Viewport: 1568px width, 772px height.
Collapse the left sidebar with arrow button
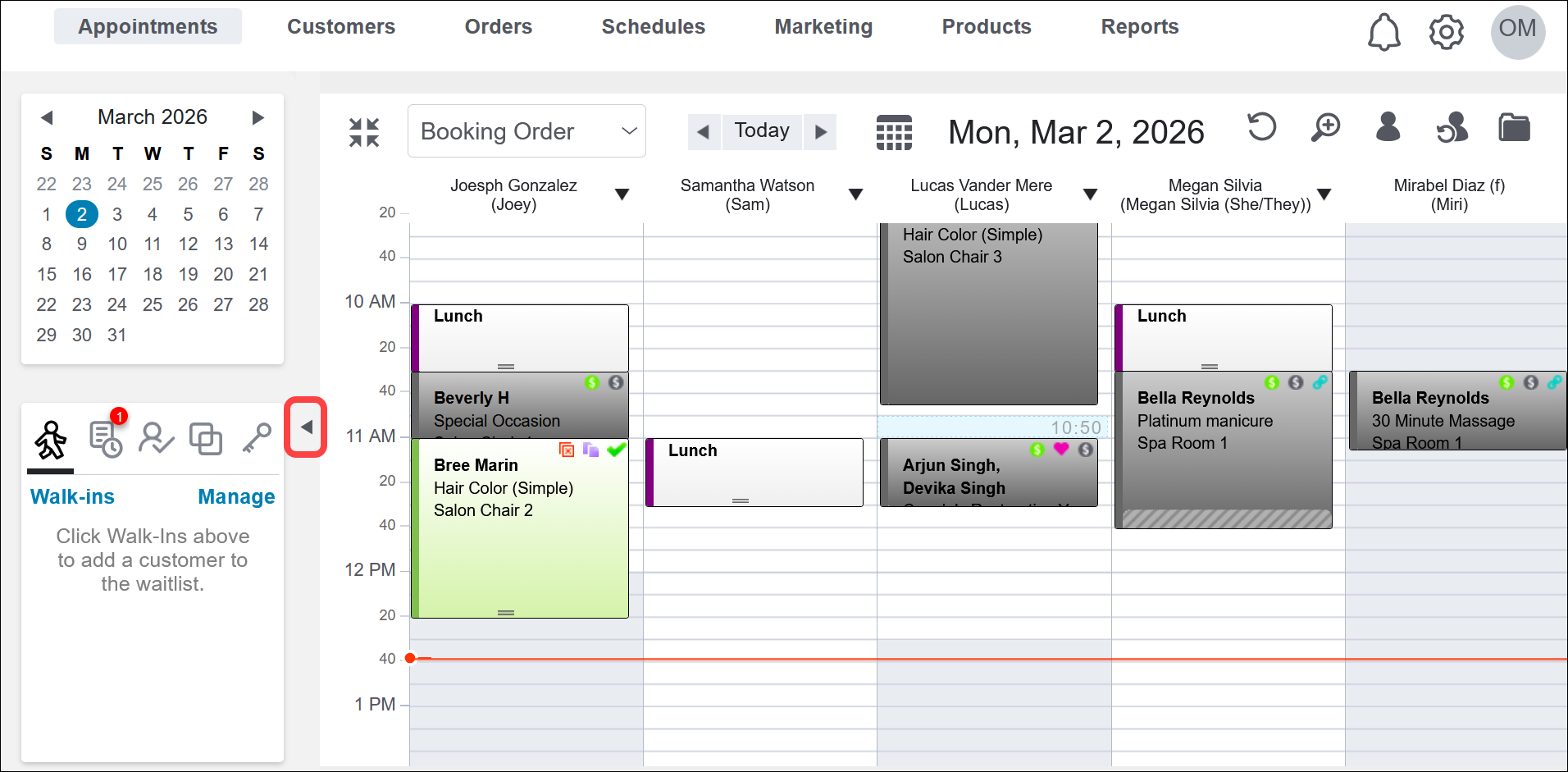point(306,427)
